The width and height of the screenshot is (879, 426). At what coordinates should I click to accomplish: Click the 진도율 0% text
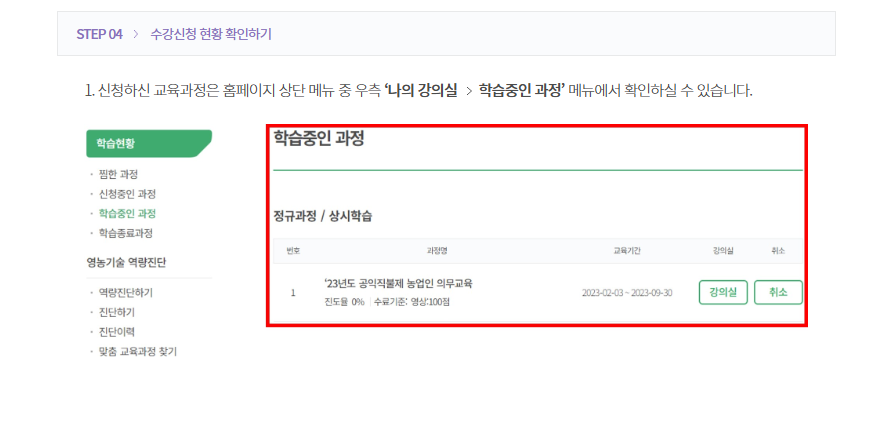pos(344,303)
